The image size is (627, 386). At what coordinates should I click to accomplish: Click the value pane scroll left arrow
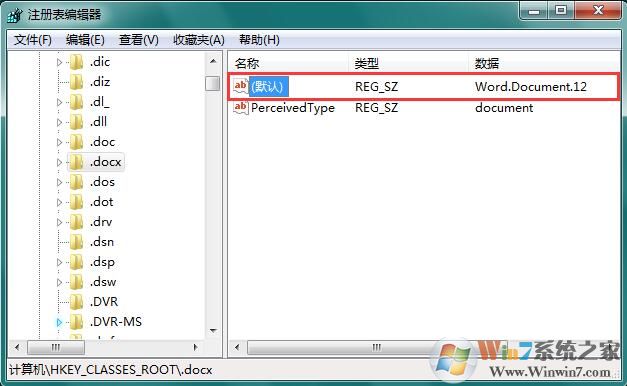pyautogui.click(x=237, y=347)
